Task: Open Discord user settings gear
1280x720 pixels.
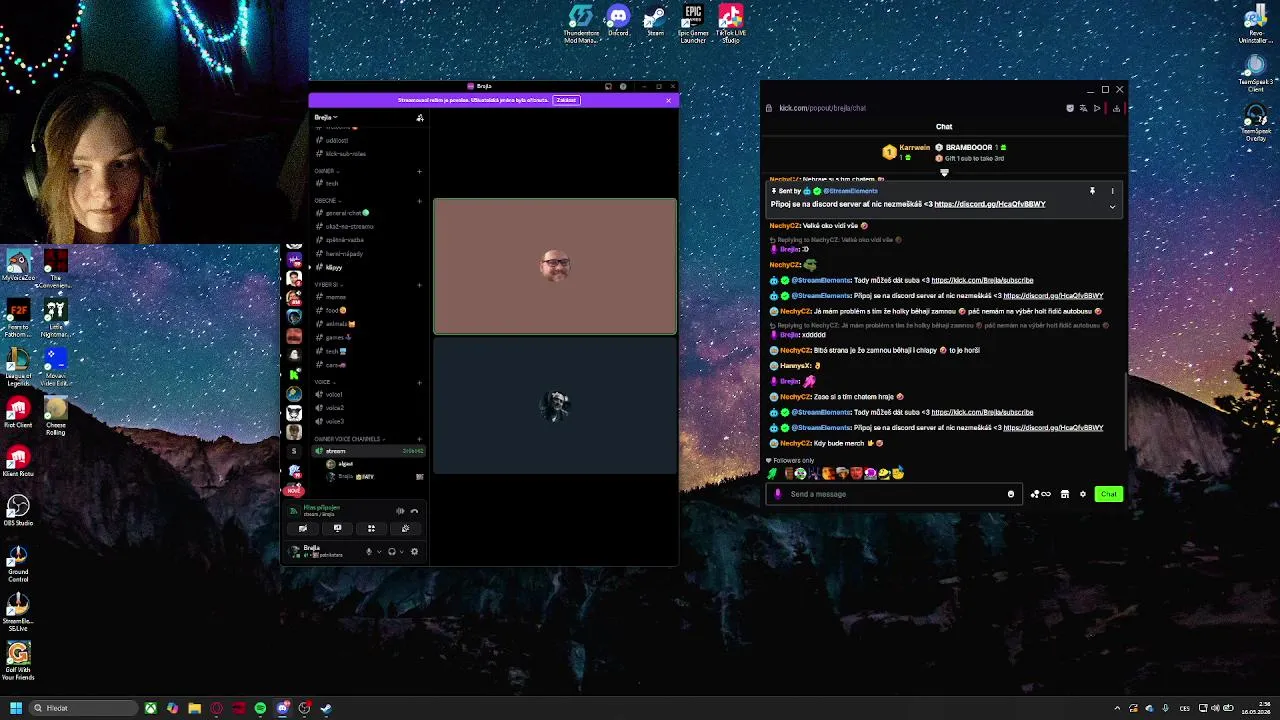Action: click(x=415, y=551)
